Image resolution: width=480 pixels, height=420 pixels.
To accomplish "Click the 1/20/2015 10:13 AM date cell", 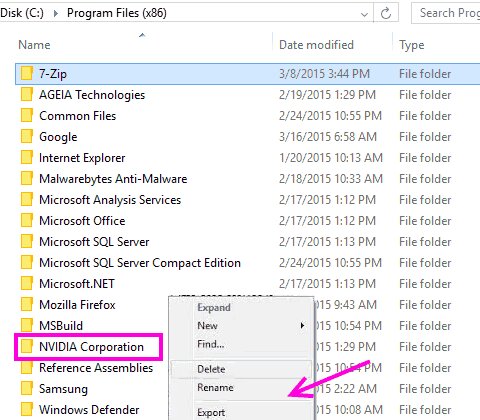I will [331, 158].
